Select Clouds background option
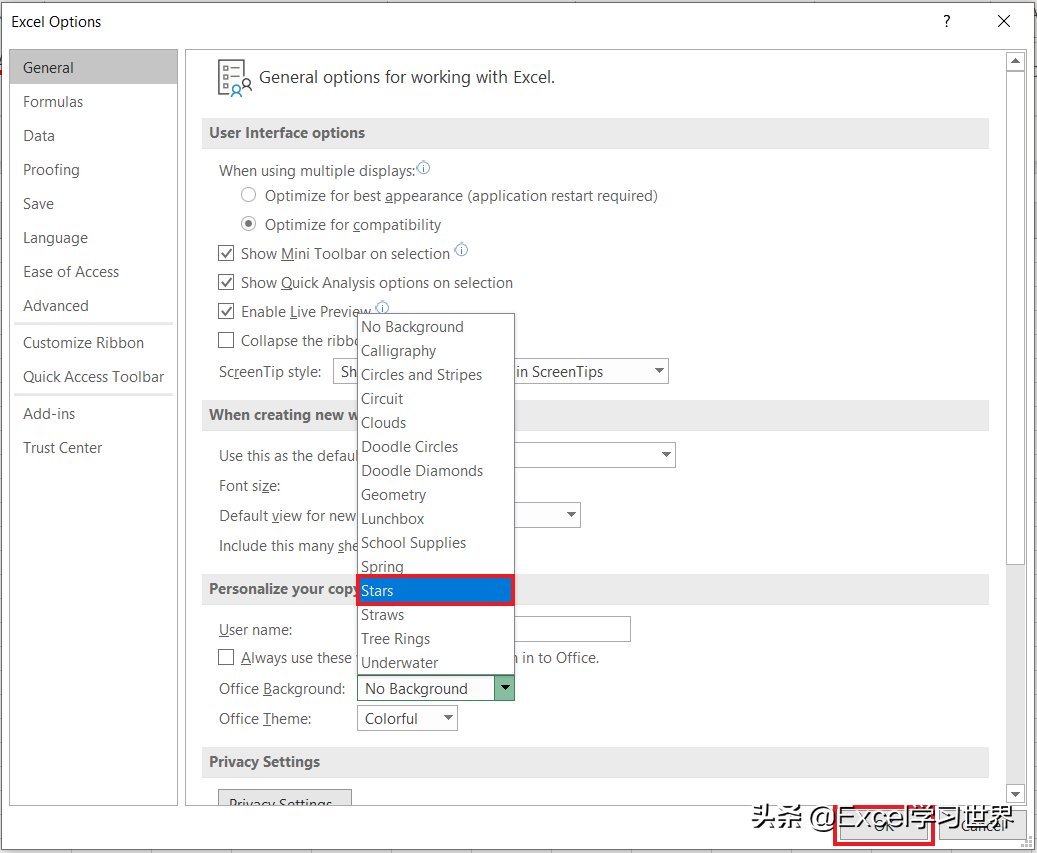This screenshot has width=1037, height=853. (436, 423)
